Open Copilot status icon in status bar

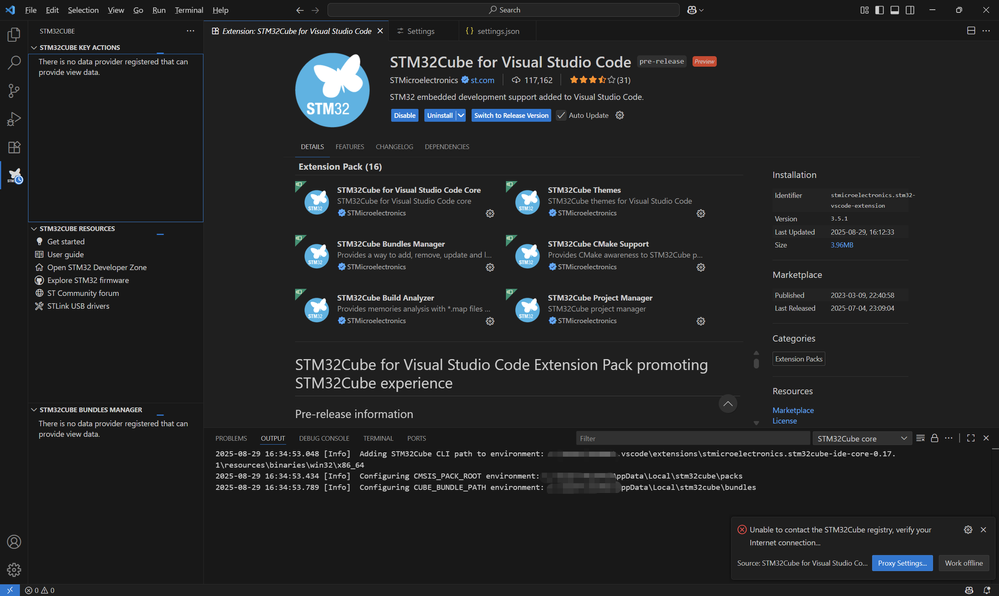(969, 590)
